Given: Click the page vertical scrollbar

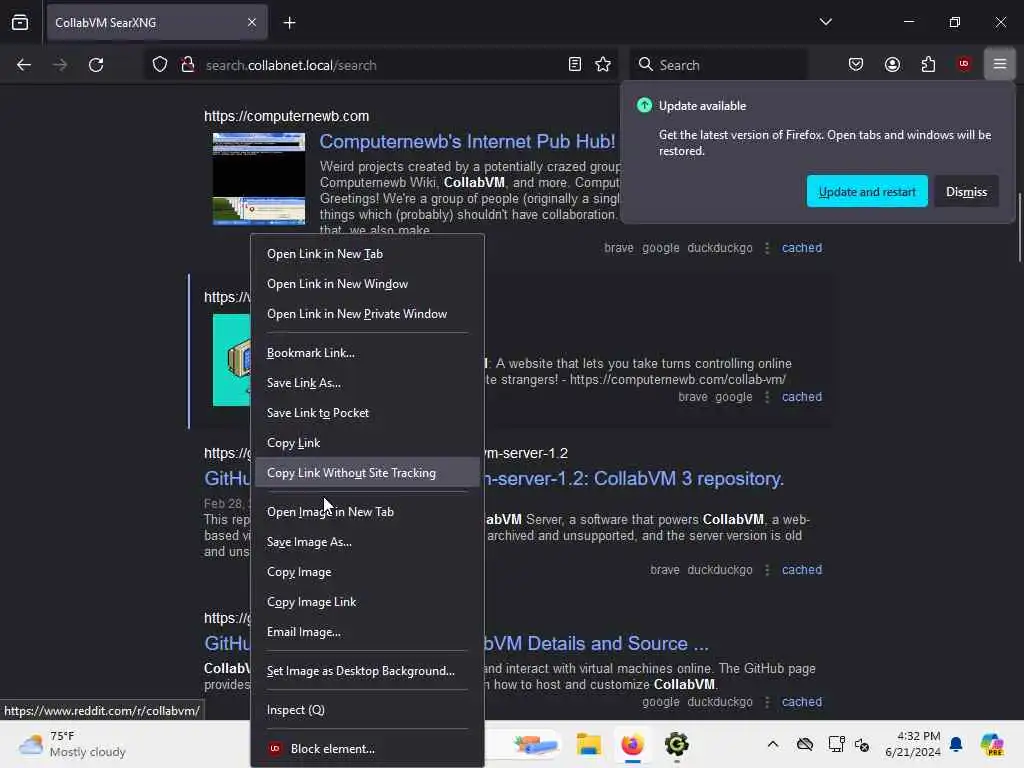Looking at the screenshot, I should [x=1019, y=227].
